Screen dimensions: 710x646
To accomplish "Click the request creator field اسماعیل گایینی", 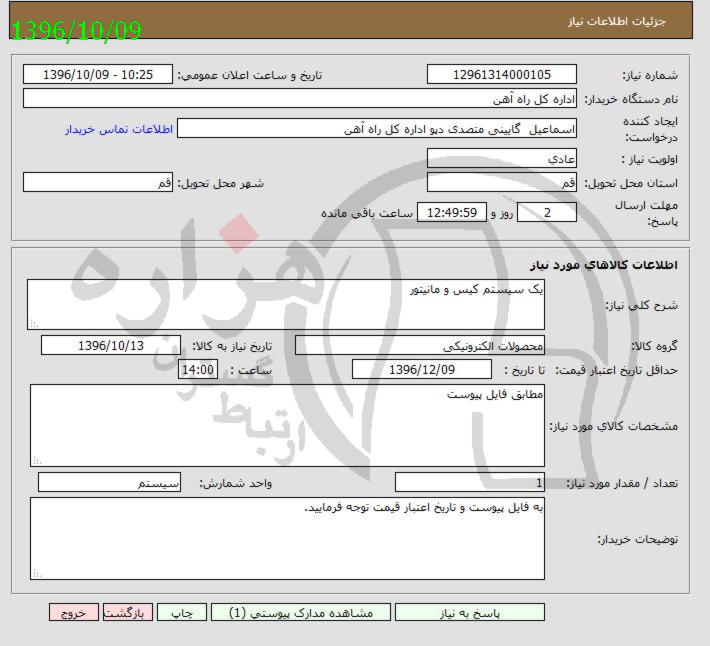I will 377,129.
